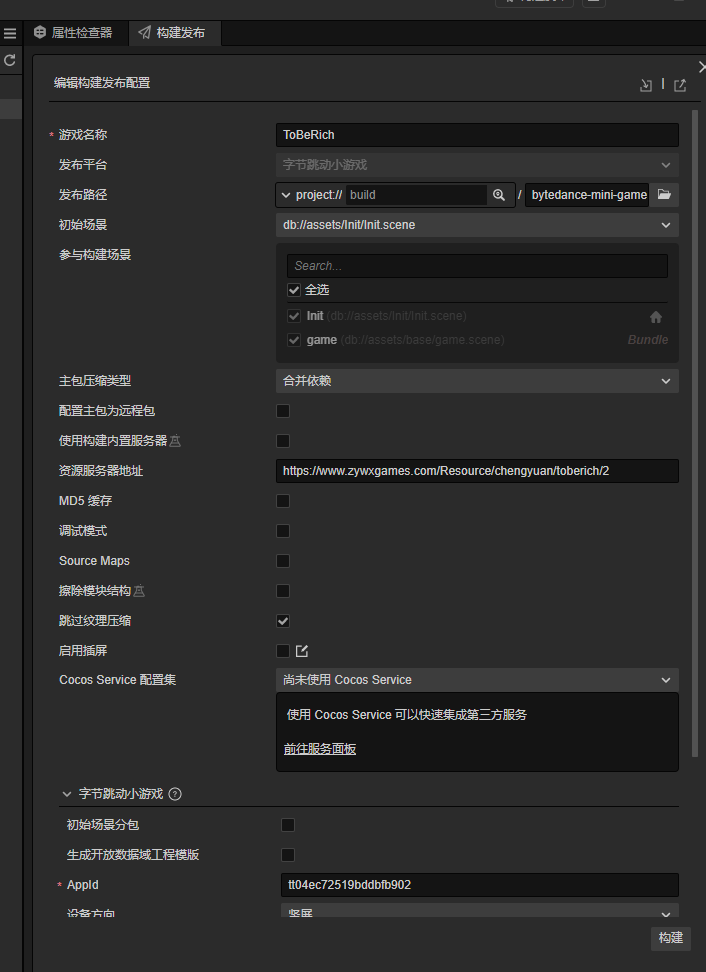Click the 属性检查器 tab icon
706x972 pixels.
pos(40,32)
